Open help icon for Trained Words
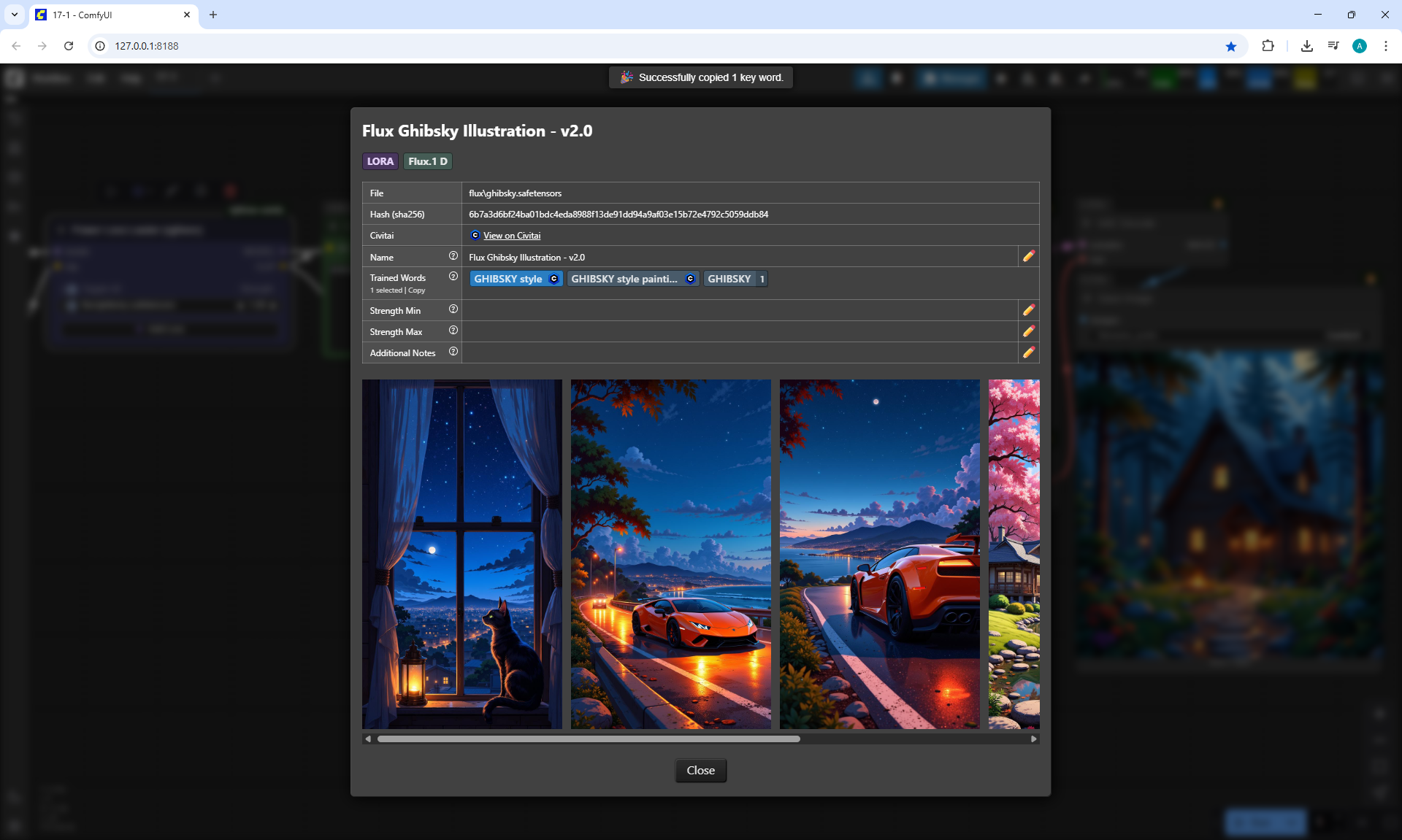Screen dimensions: 1402x840 click(x=453, y=277)
